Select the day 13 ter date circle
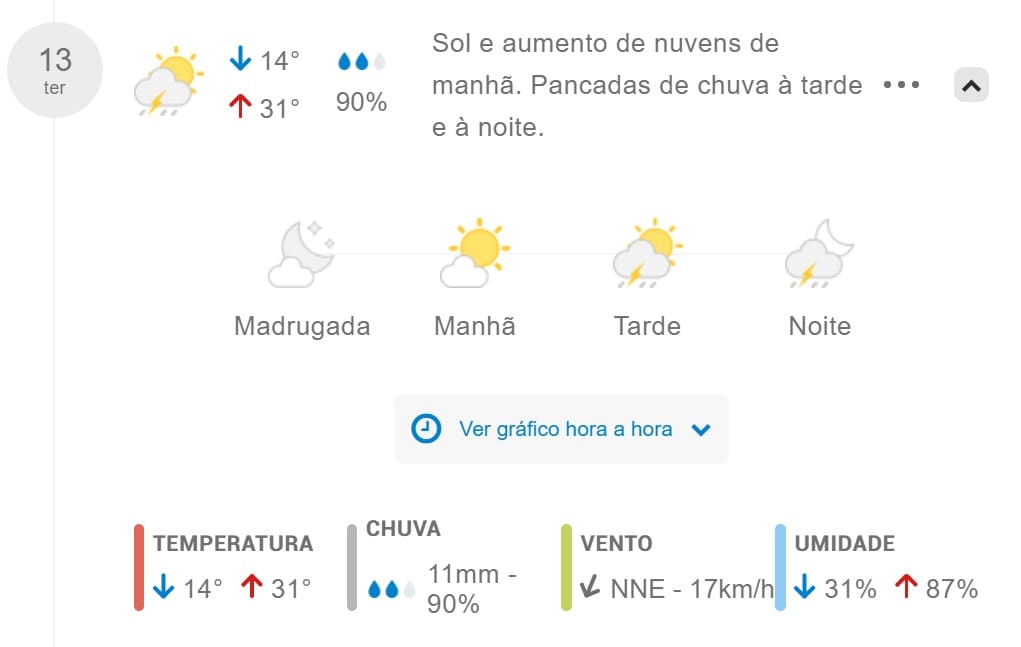The image size is (1021, 647). coord(55,70)
